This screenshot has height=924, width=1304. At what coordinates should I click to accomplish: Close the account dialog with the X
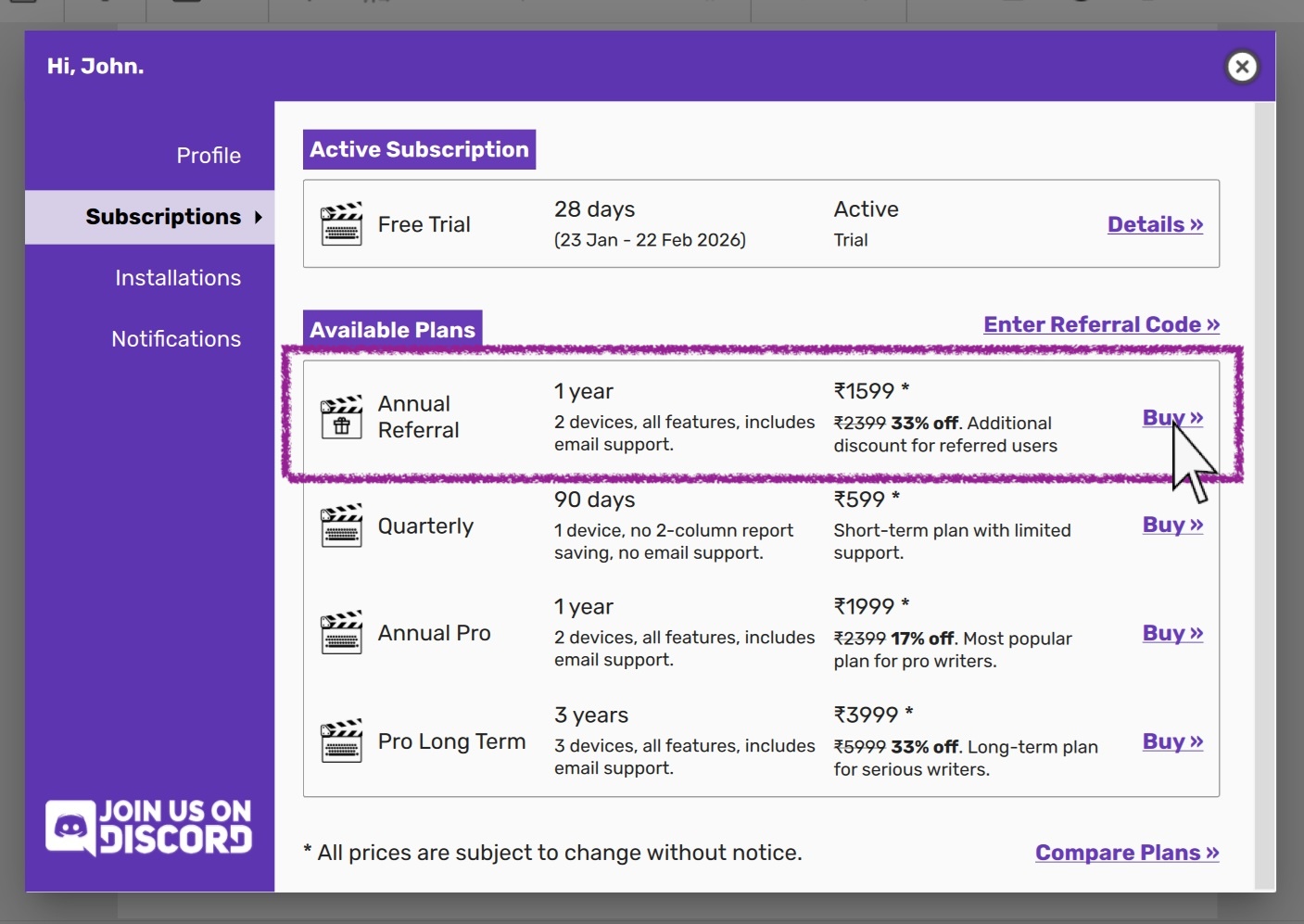1242,67
